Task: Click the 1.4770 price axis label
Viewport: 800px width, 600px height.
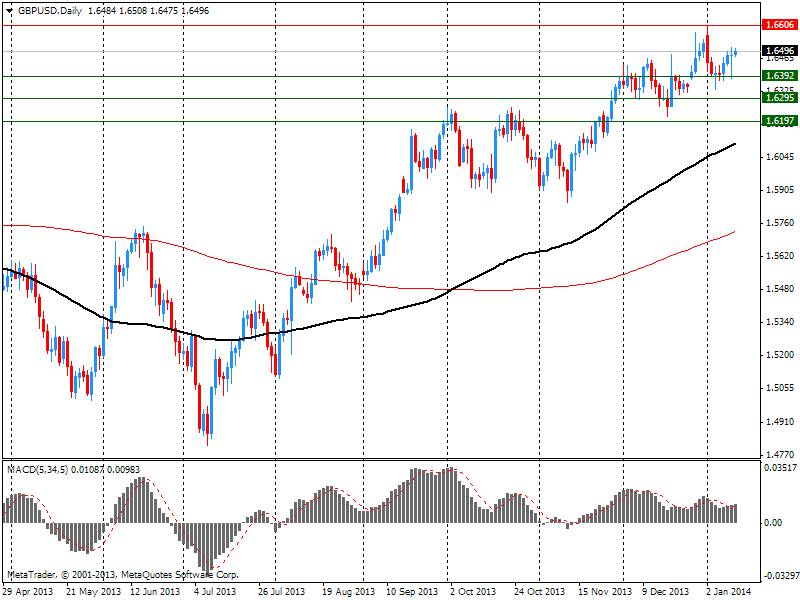Action: [780, 454]
